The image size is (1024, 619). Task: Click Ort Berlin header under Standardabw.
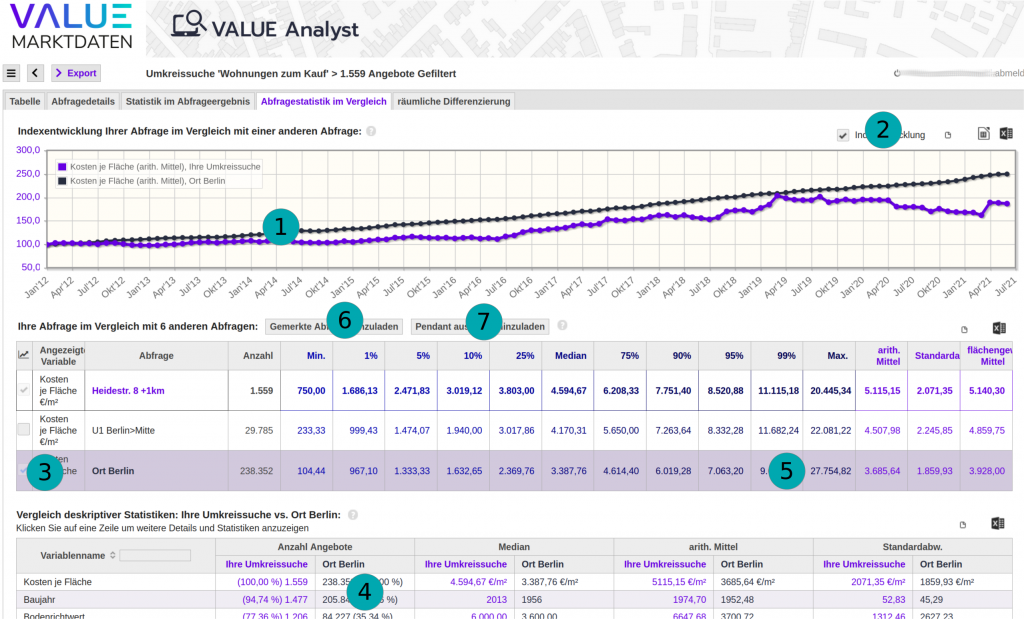pos(941,564)
